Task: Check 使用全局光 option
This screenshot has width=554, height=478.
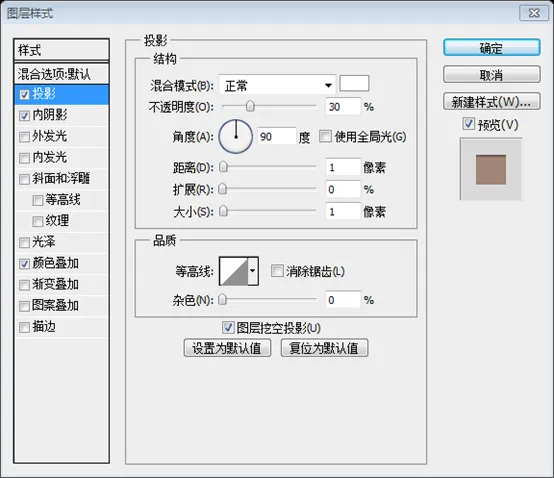Action: pyautogui.click(x=325, y=136)
